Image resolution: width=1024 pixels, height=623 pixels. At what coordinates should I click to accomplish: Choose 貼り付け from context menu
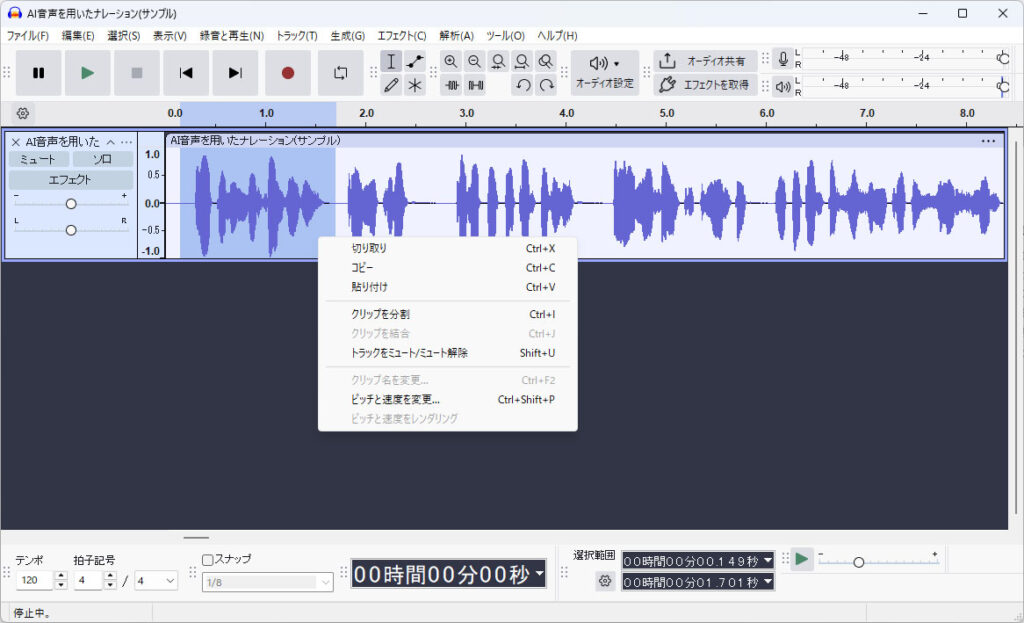447,287
